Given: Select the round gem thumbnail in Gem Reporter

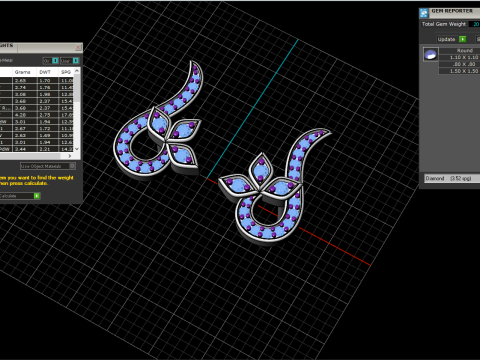Looking at the screenshot, I should [x=431, y=54].
